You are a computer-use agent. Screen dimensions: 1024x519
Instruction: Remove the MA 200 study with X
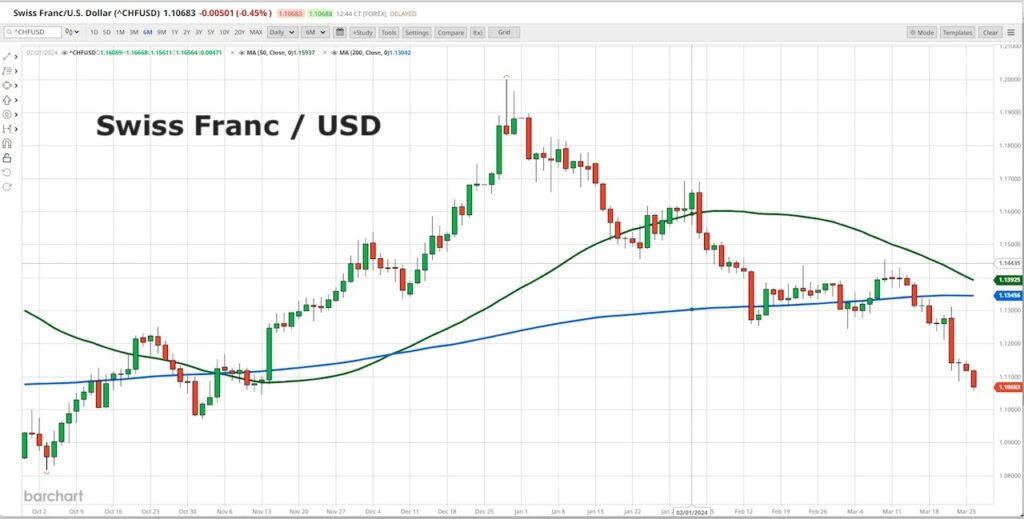325,52
